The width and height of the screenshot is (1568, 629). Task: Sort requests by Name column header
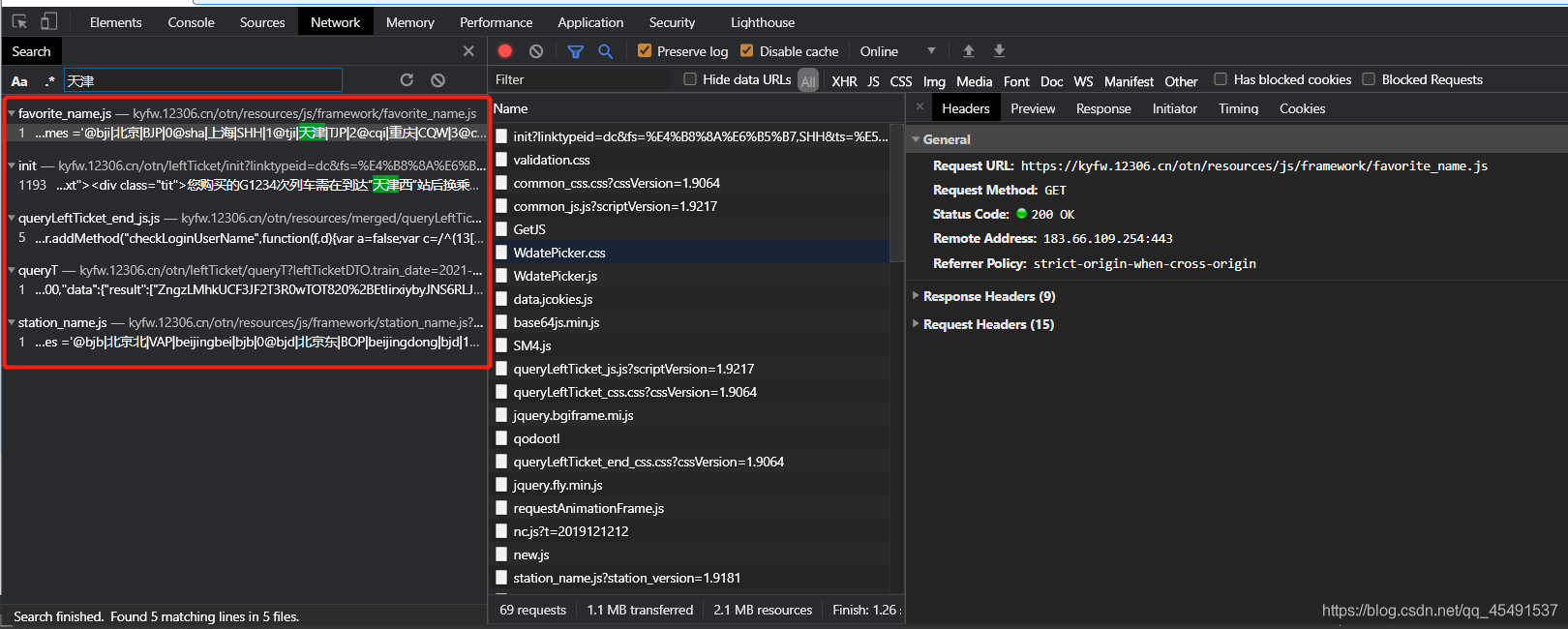pyautogui.click(x=697, y=108)
